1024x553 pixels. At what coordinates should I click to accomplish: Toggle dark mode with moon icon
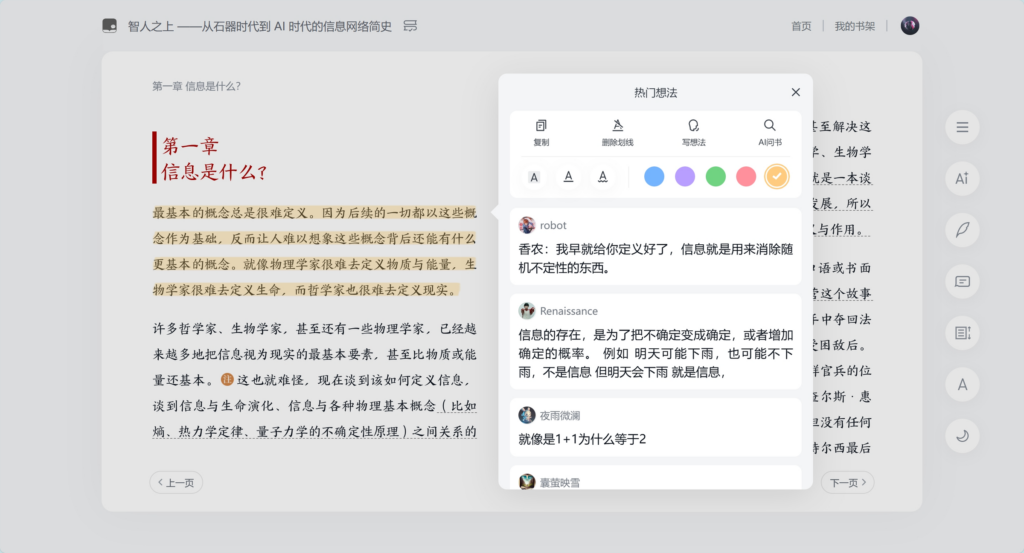pos(962,436)
